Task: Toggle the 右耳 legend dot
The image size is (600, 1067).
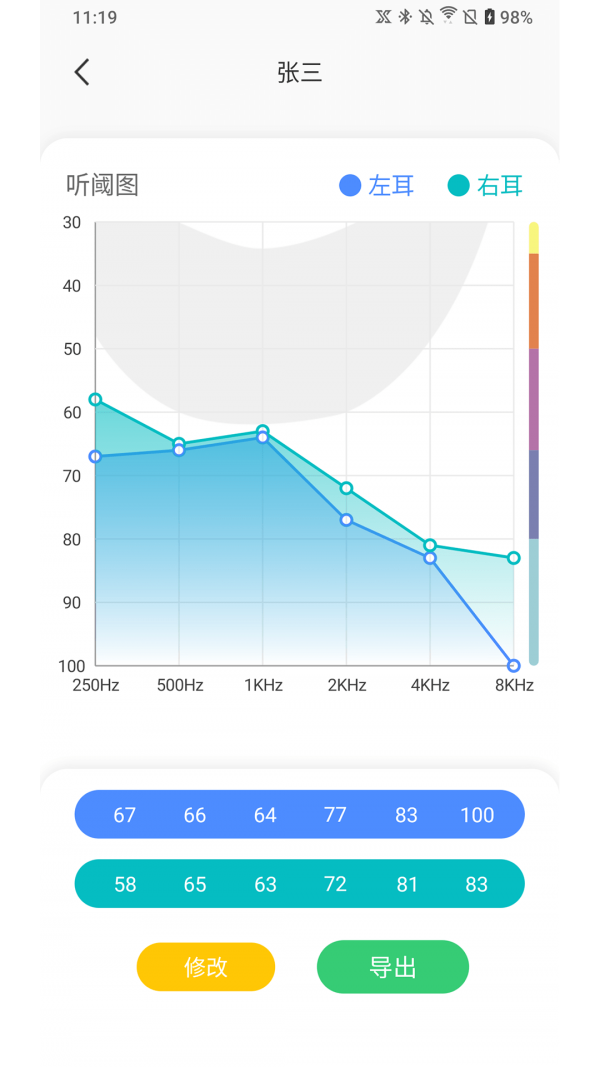Action: 458,185
